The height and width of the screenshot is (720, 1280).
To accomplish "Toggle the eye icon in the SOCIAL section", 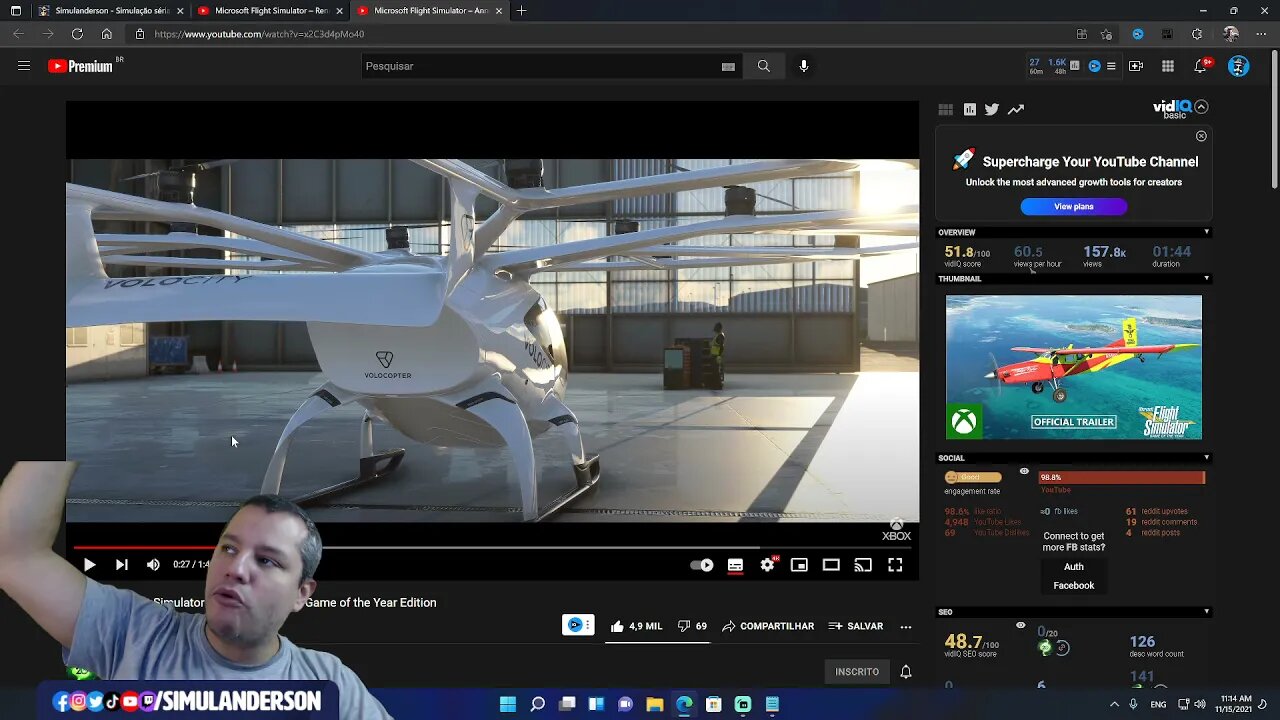I will [1024, 471].
